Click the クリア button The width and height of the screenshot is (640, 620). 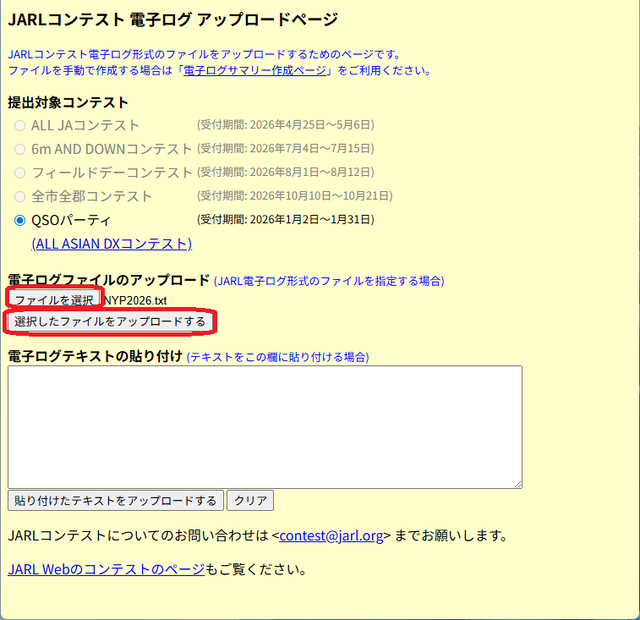click(x=250, y=500)
